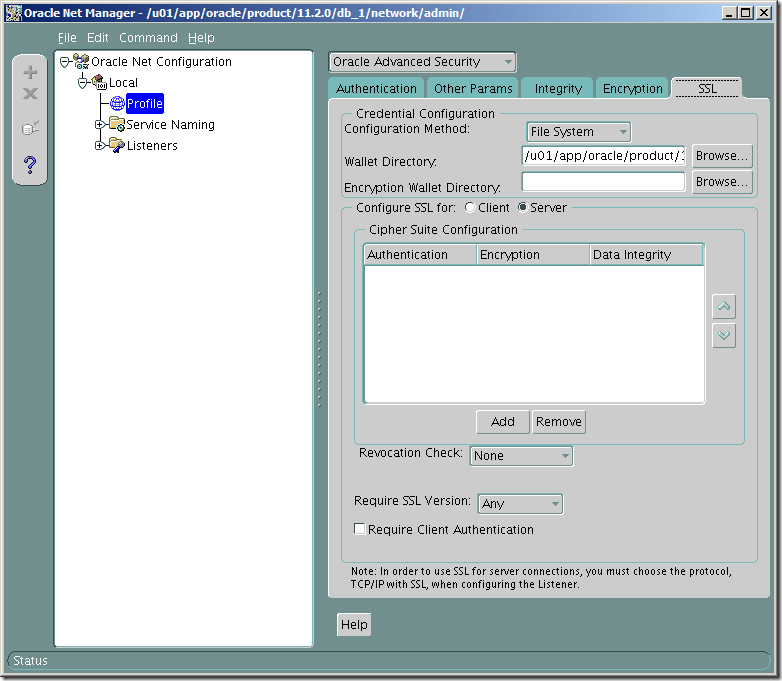Image resolution: width=782 pixels, height=681 pixels.
Task: Open the Command menu
Action: 148,38
